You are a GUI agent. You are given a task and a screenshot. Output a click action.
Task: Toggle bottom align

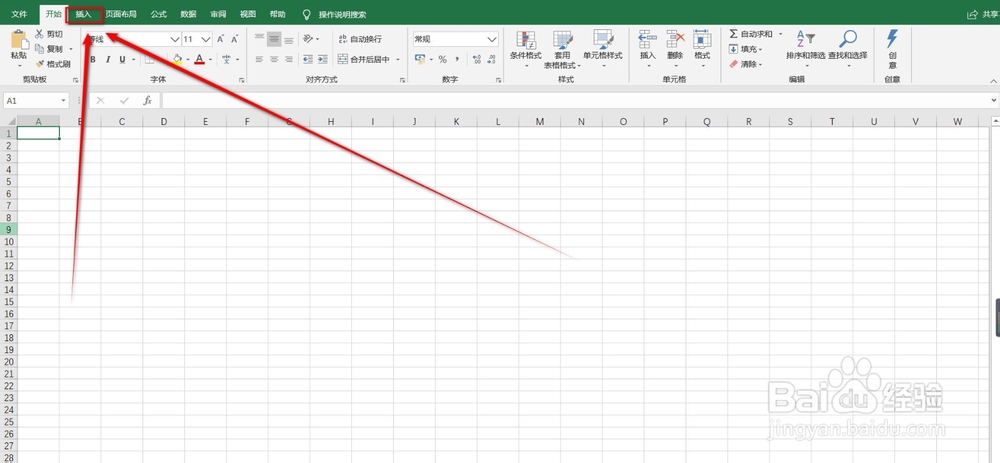pyautogui.click(x=289, y=39)
